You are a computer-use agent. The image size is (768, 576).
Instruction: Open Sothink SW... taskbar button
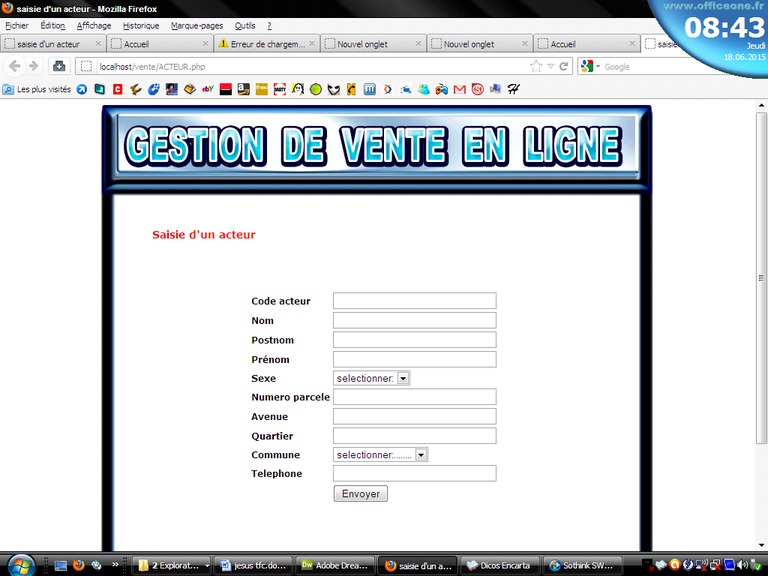pyautogui.click(x=582, y=565)
